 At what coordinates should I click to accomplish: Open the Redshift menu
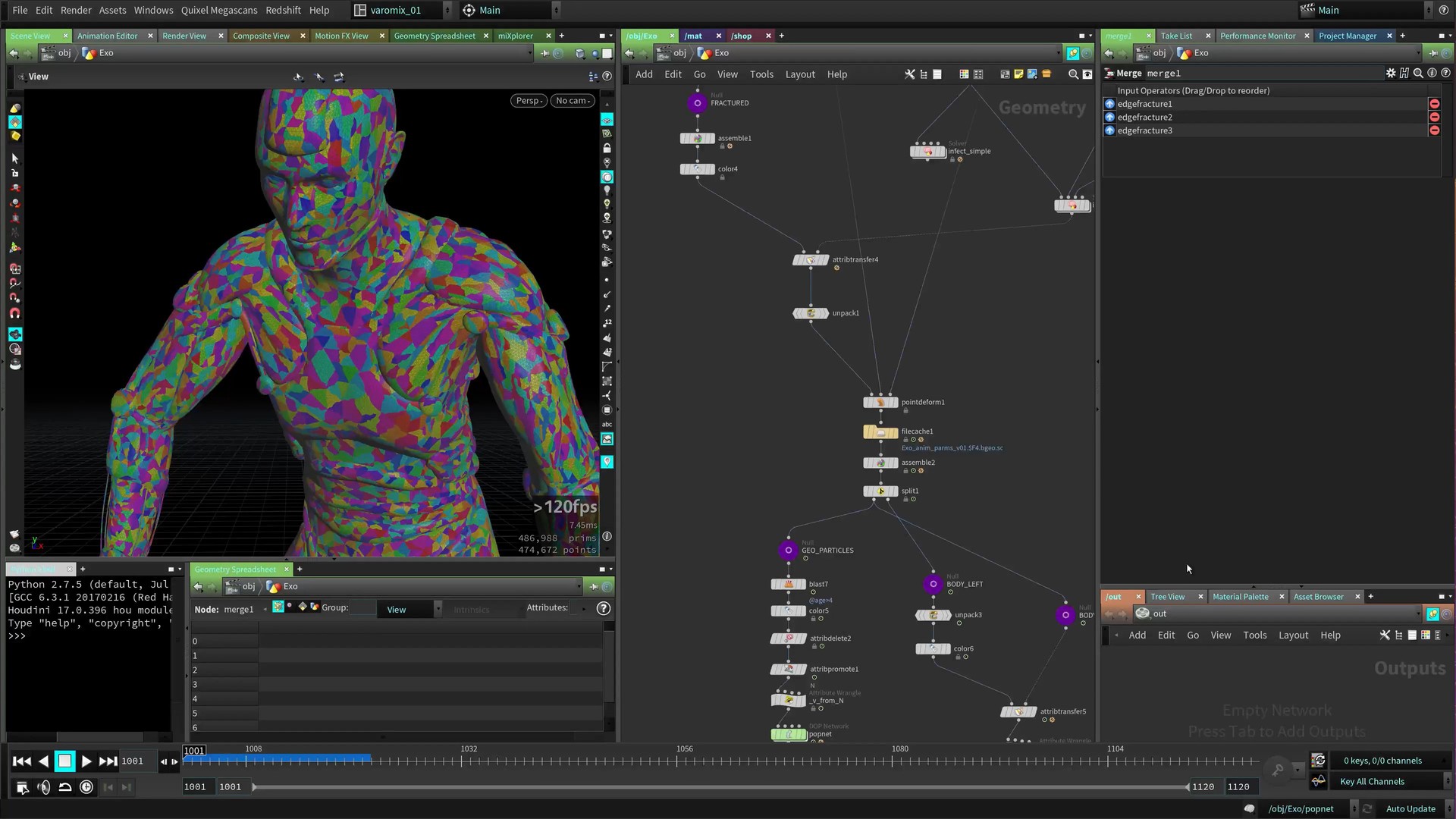tap(283, 10)
